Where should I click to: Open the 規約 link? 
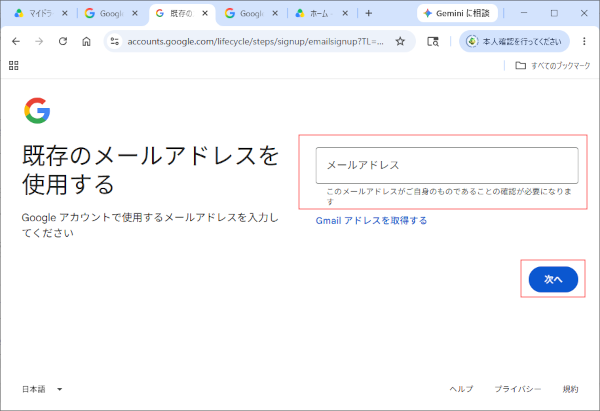[570, 389]
